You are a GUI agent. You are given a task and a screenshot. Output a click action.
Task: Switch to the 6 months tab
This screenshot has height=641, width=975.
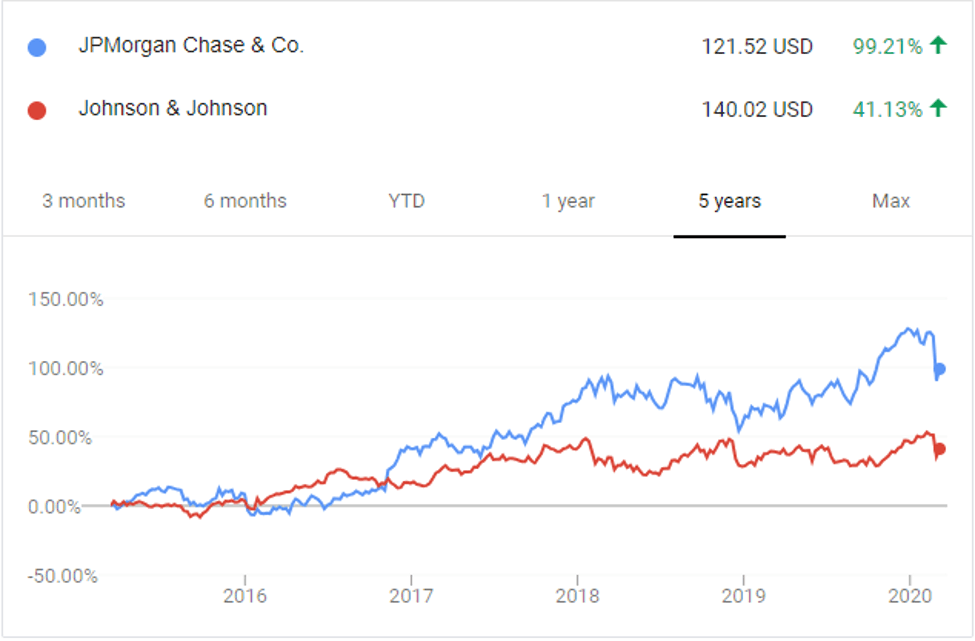[245, 201]
